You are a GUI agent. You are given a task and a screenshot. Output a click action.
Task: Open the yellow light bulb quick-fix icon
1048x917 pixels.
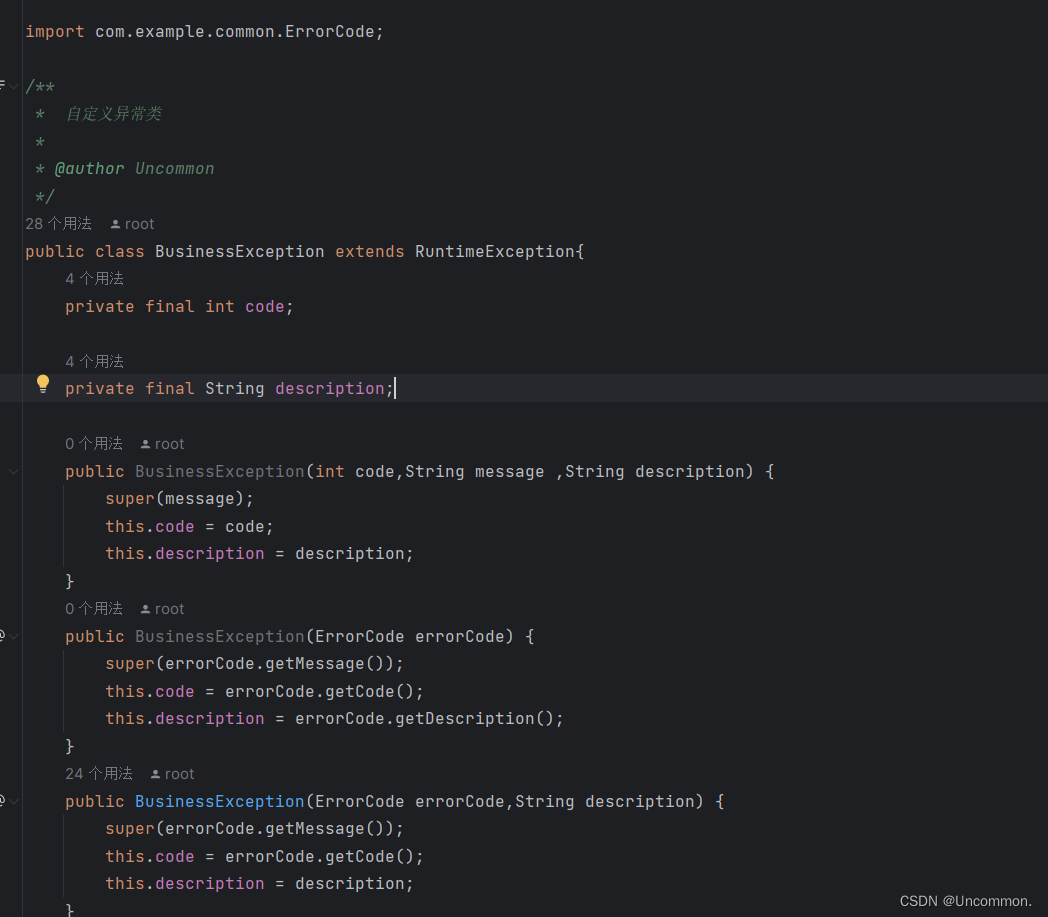click(x=43, y=384)
